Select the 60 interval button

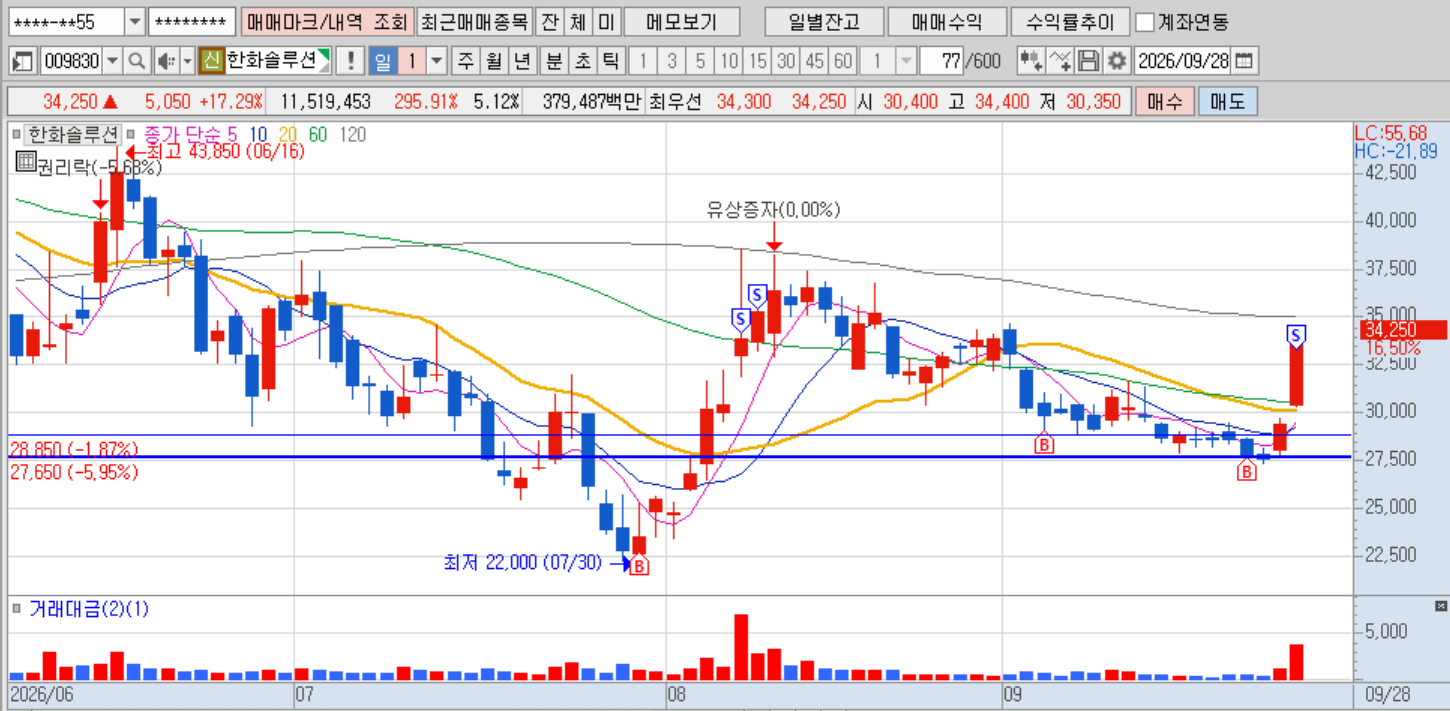point(843,61)
